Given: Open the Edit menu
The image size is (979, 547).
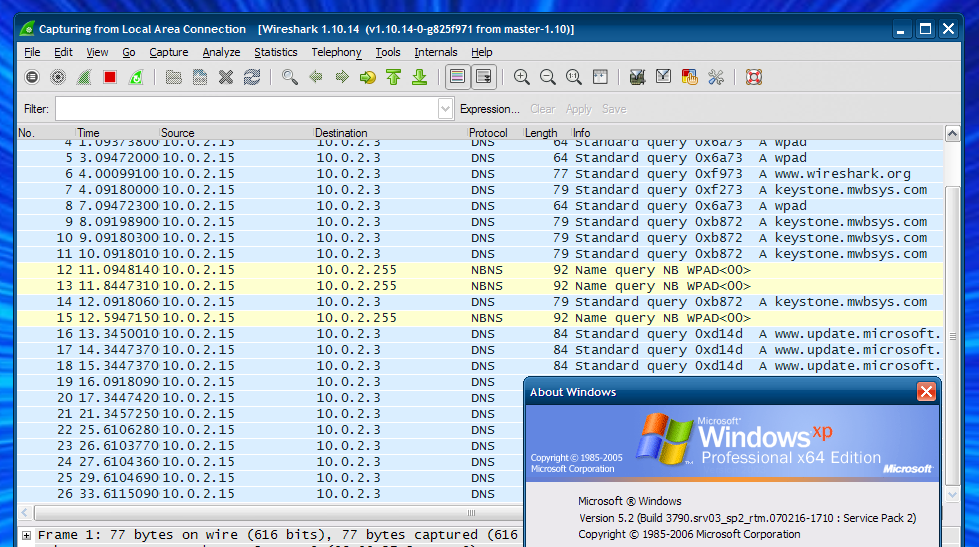Looking at the screenshot, I should 63,52.
